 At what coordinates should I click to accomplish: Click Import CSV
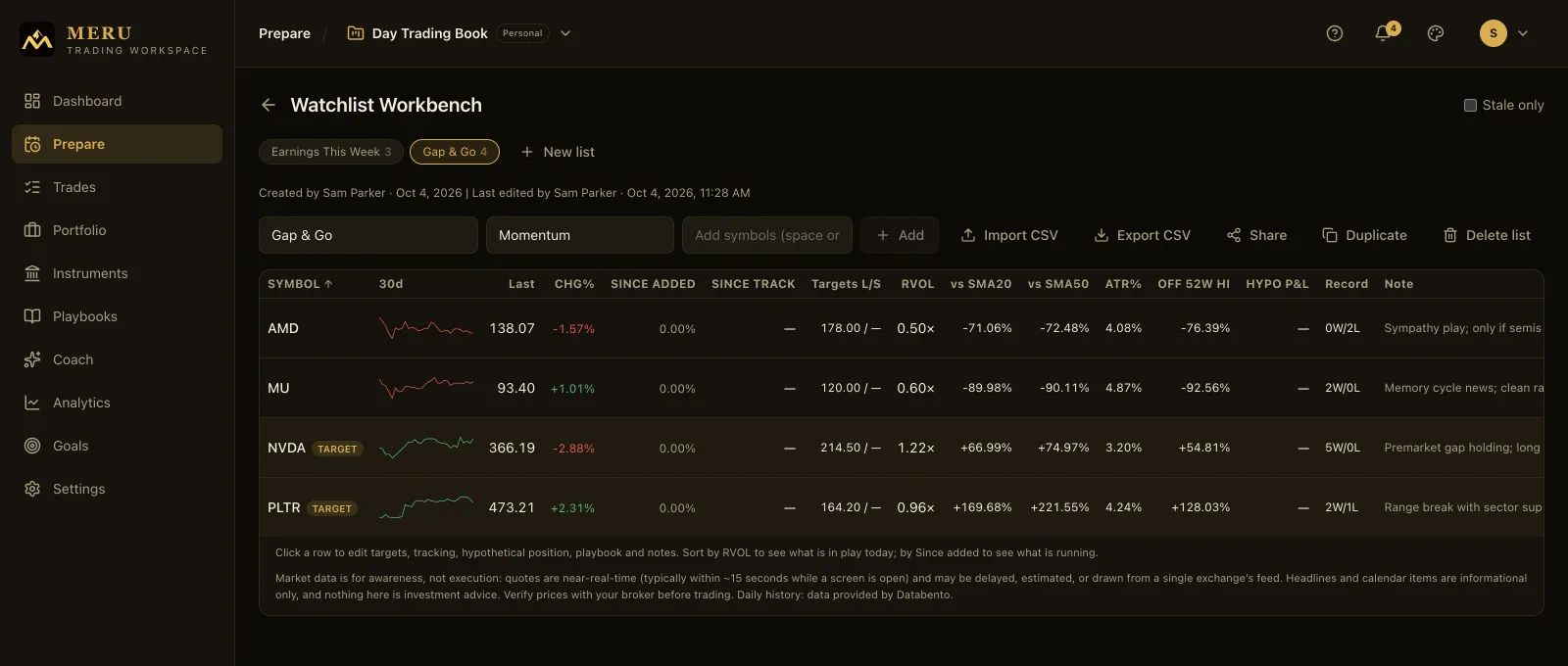pyautogui.click(x=1009, y=235)
